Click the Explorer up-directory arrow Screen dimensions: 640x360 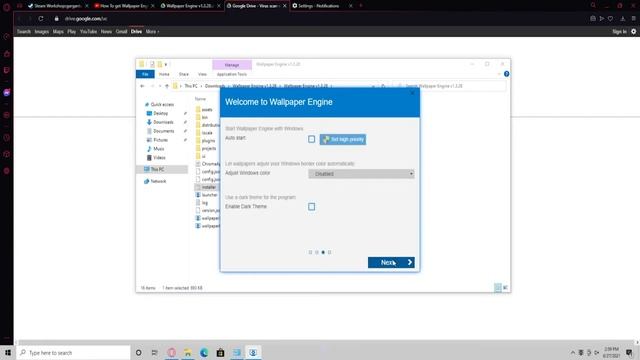coord(167,86)
